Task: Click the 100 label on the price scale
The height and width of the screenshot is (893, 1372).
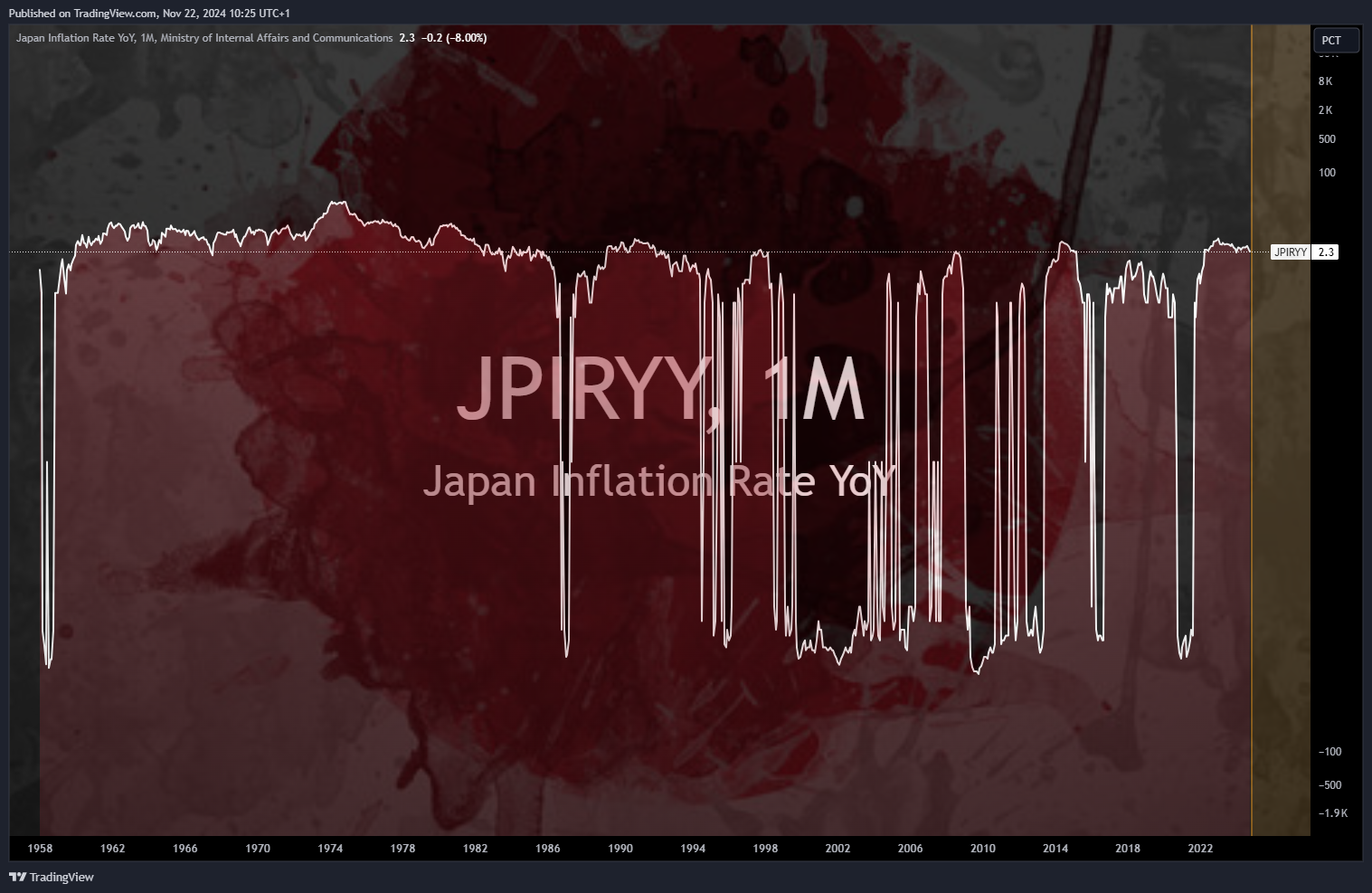Action: [1327, 173]
